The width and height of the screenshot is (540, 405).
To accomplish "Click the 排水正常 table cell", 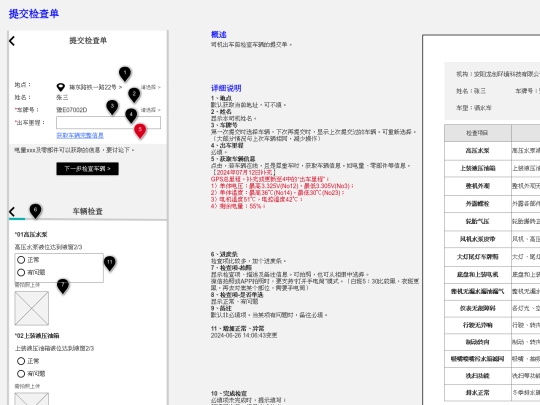I will pos(478,393).
